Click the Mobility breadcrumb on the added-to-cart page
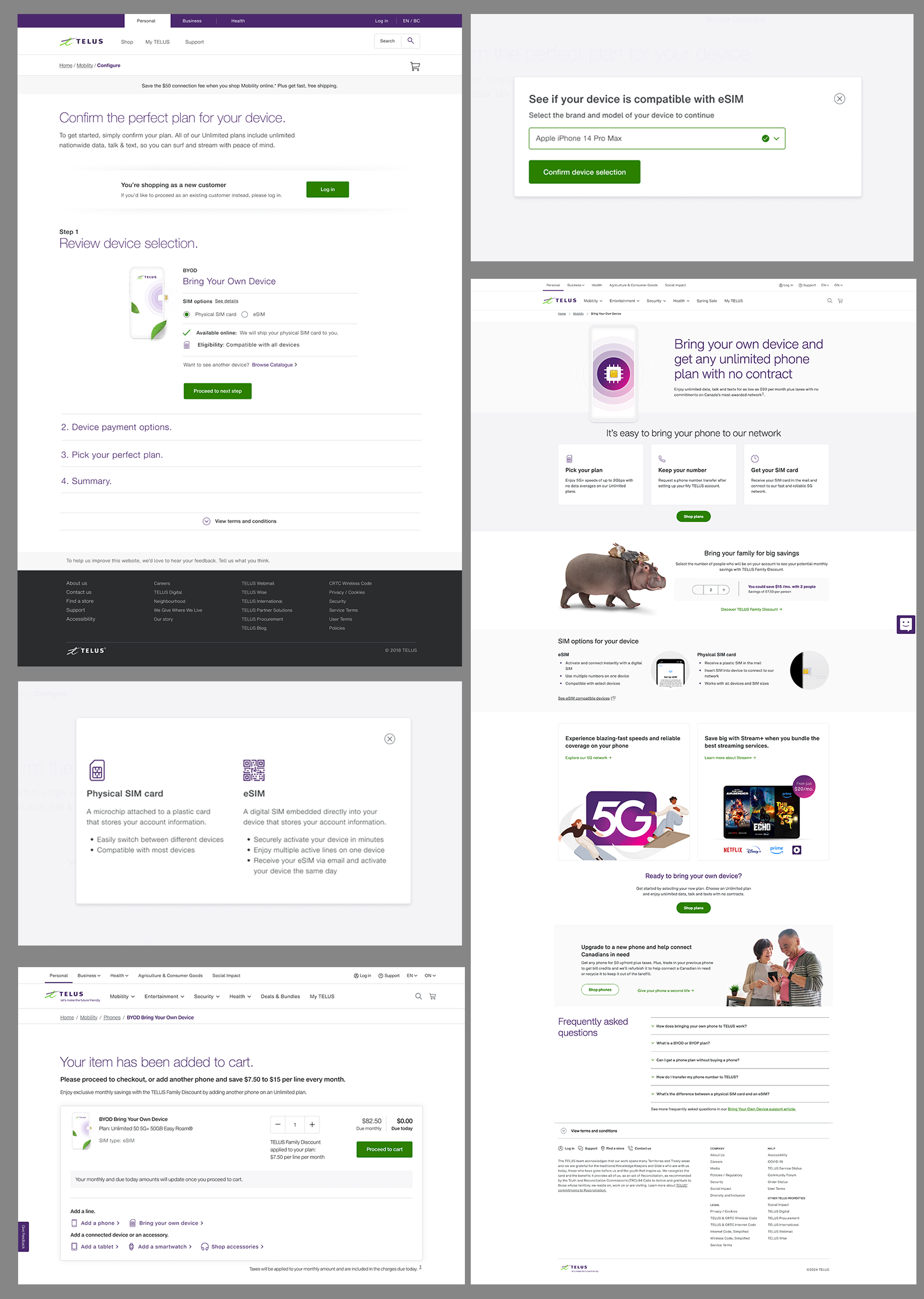 (x=89, y=1017)
